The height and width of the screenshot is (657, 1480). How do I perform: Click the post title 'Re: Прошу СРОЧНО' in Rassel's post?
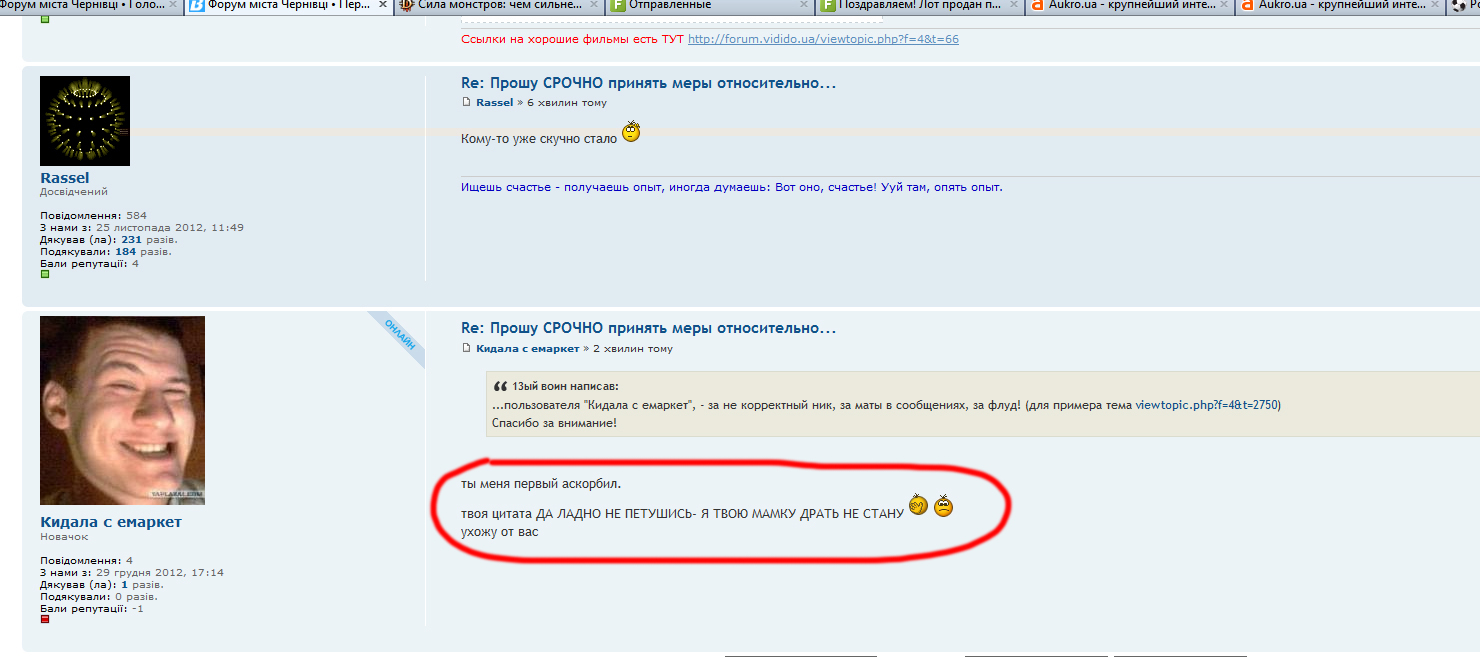pos(648,83)
